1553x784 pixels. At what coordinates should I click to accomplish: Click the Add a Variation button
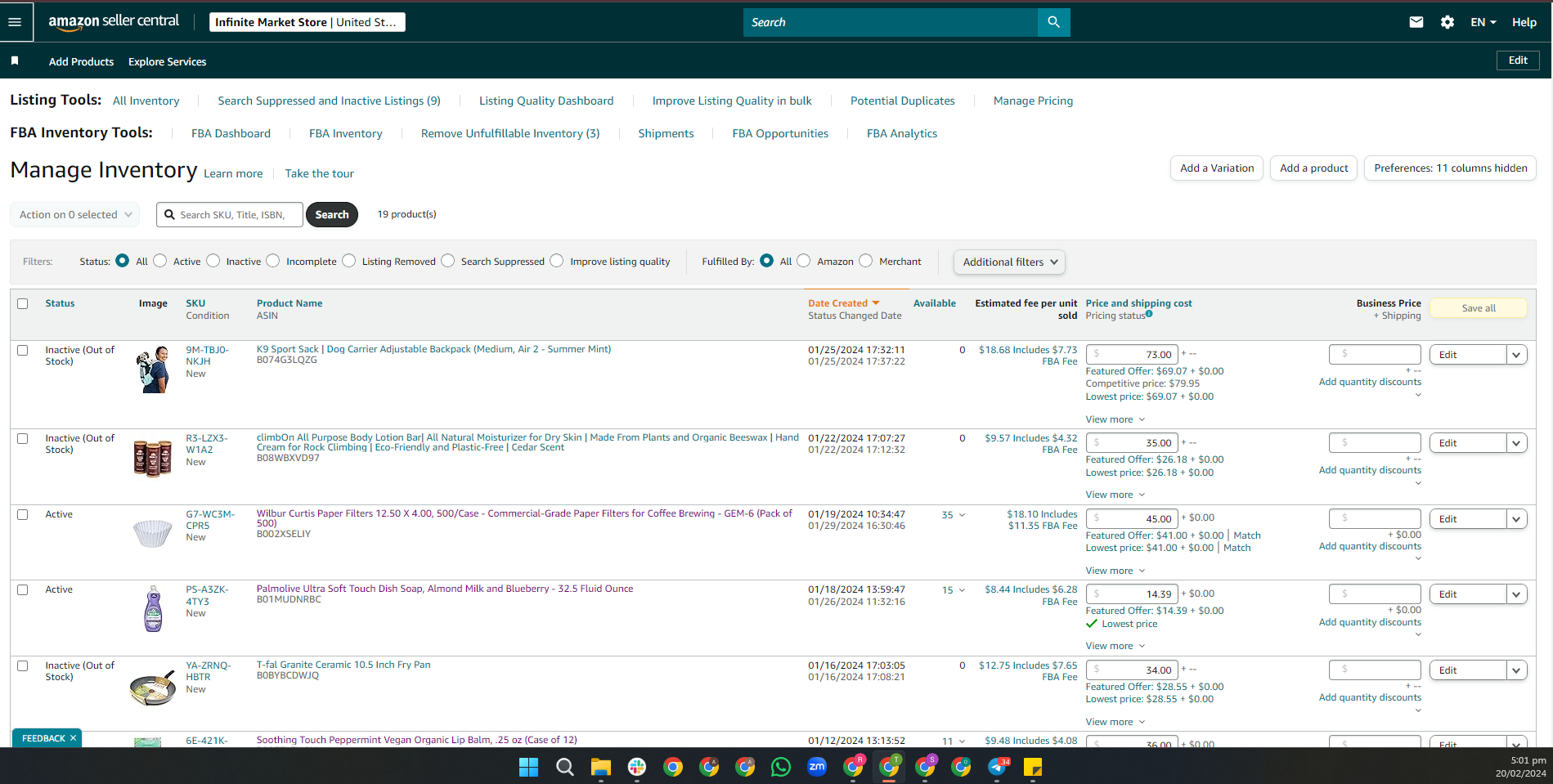(x=1217, y=168)
